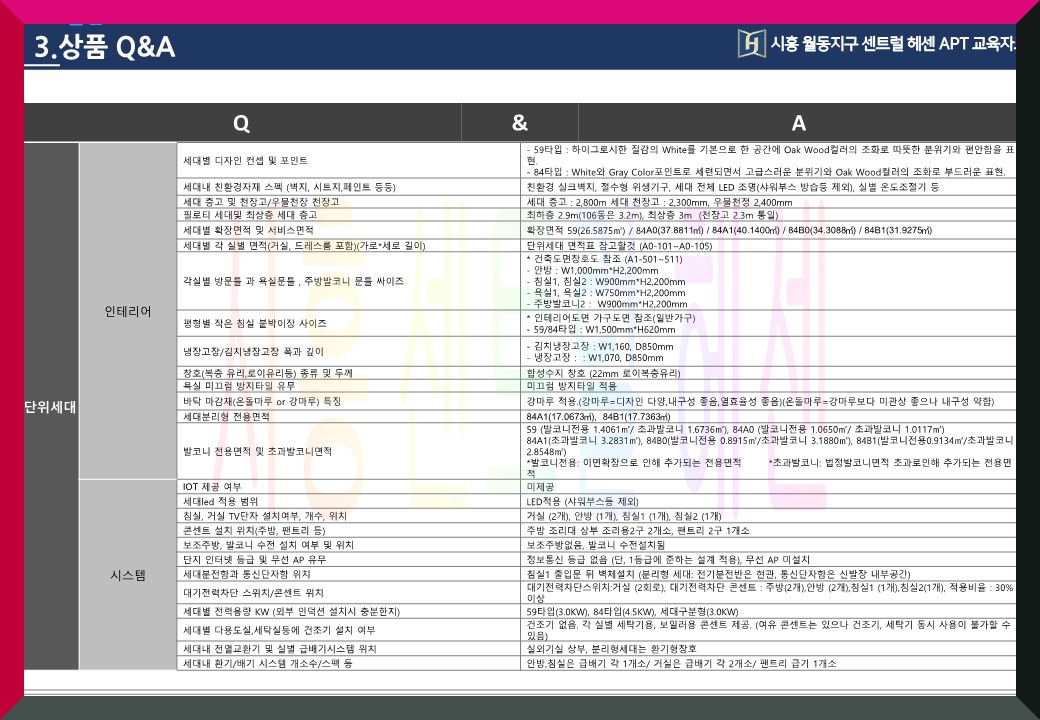Click answer '59타입(3.0KW), 84타입(4.5KW)' row
The image size is (1040, 720).
[x=632, y=611]
